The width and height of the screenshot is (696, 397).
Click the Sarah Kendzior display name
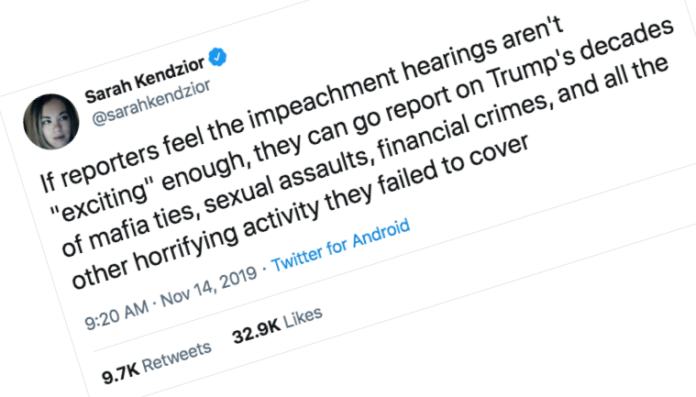pyautogui.click(x=145, y=80)
